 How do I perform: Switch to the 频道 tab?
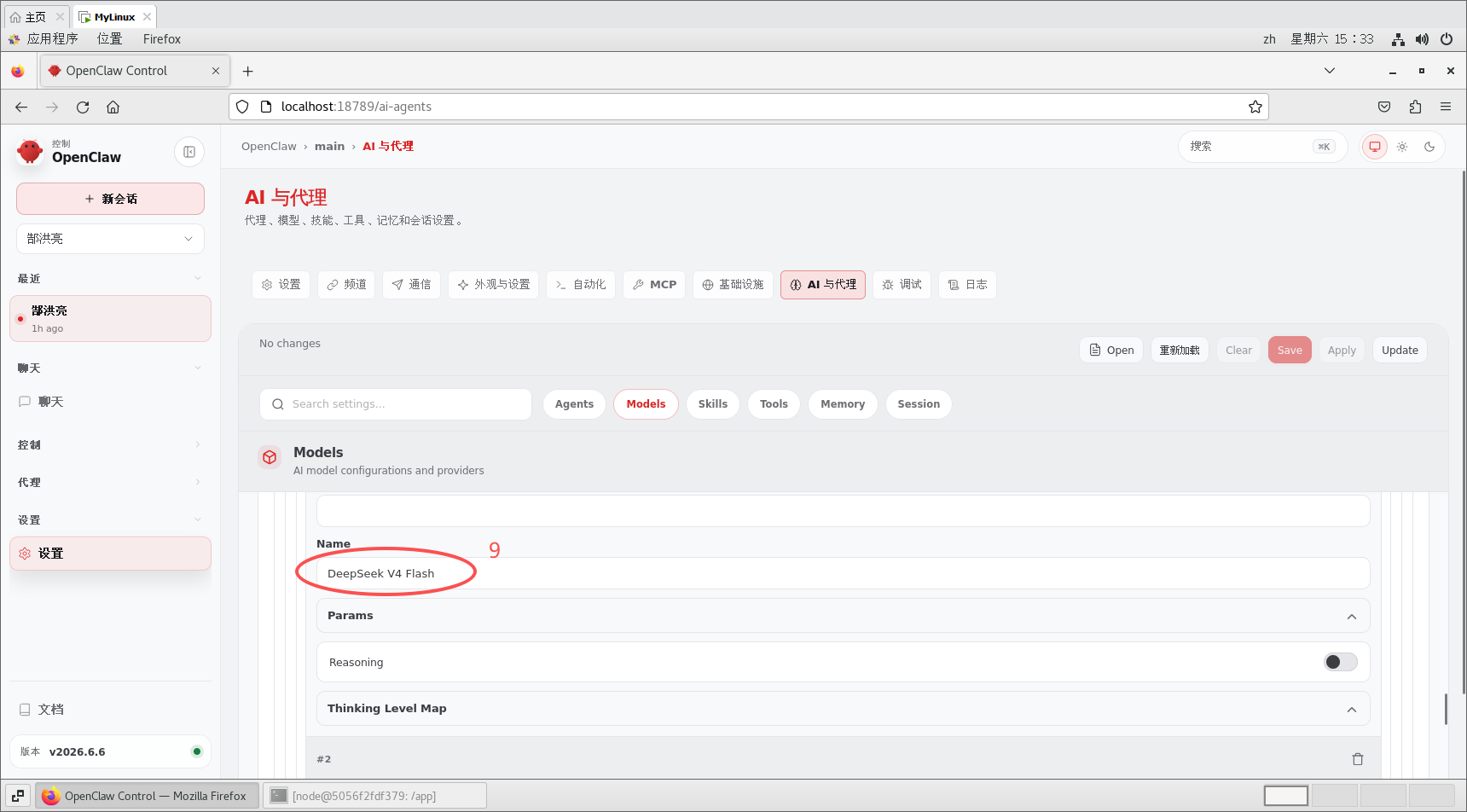click(x=346, y=285)
